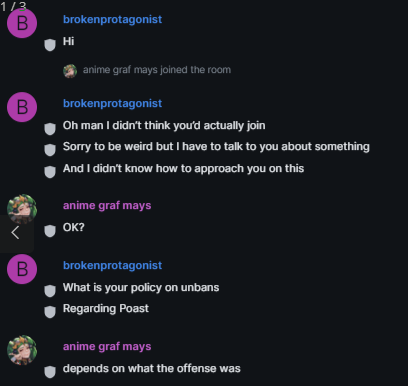Click the small avatar in the joined-the-room notice
Screen dimensions: 408x386
click(70, 71)
